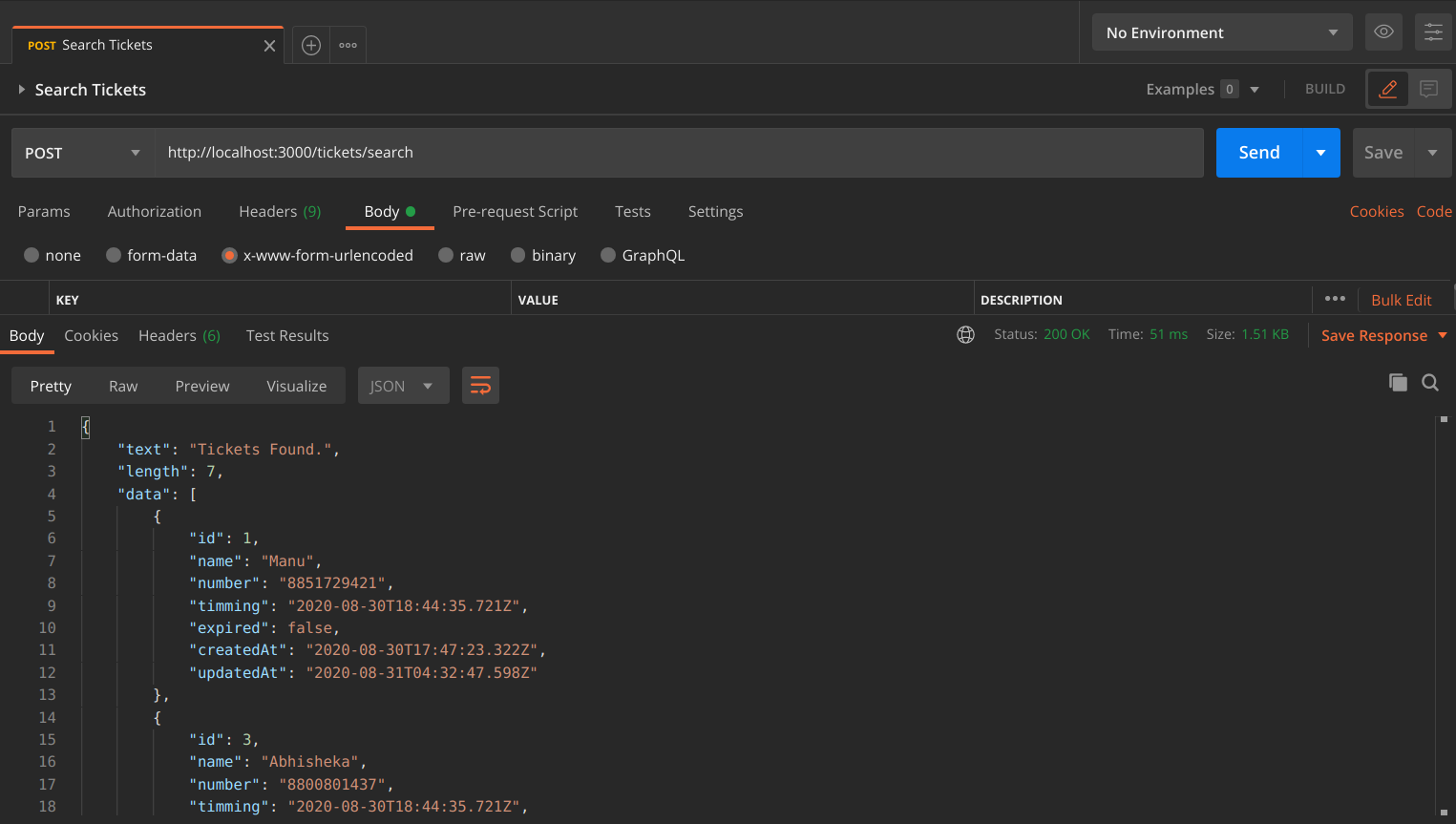Expand the Search Tickets request description
Screen dimensions: 1456x824
pyautogui.click(x=21, y=89)
